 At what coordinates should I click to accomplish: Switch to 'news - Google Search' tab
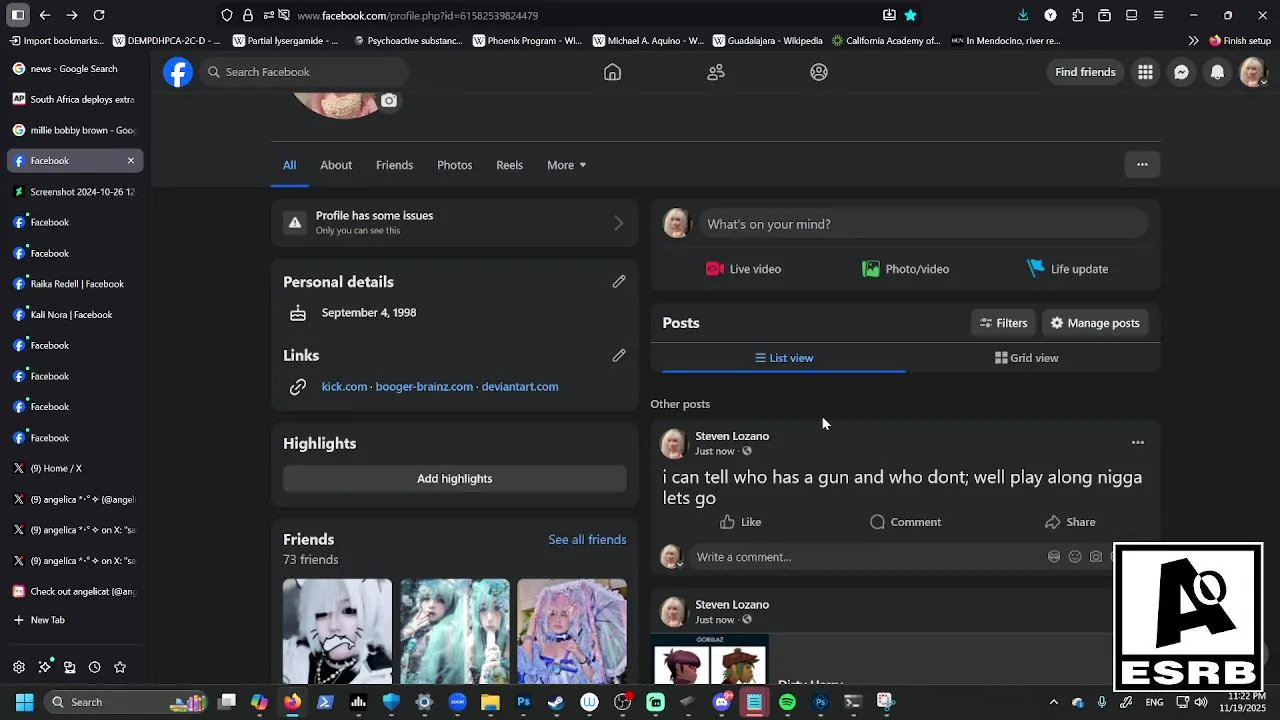pos(75,69)
